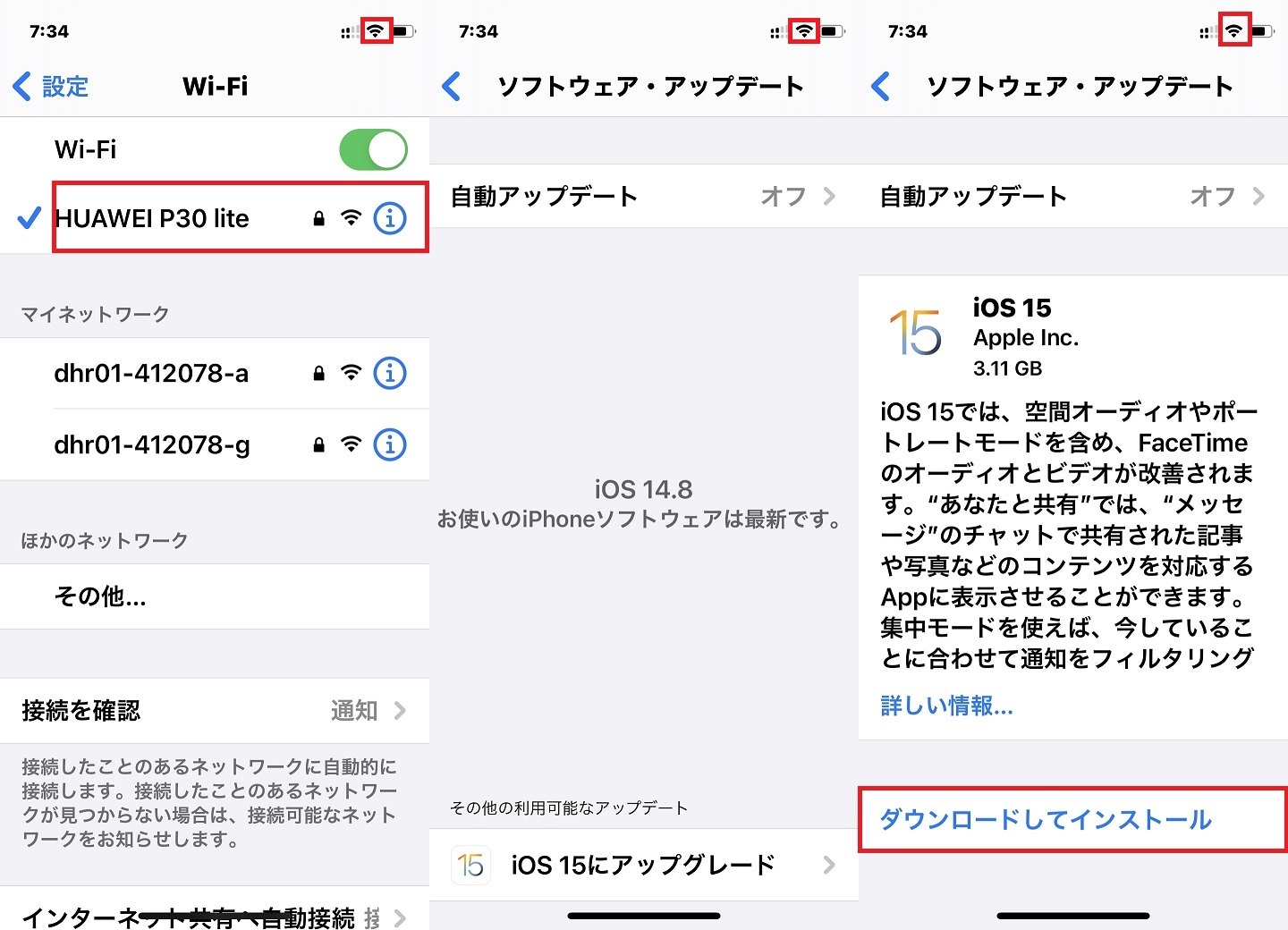This screenshot has height=930, width=1288.
Task: Toggle the Wi-Fi switch off
Action: [x=374, y=149]
